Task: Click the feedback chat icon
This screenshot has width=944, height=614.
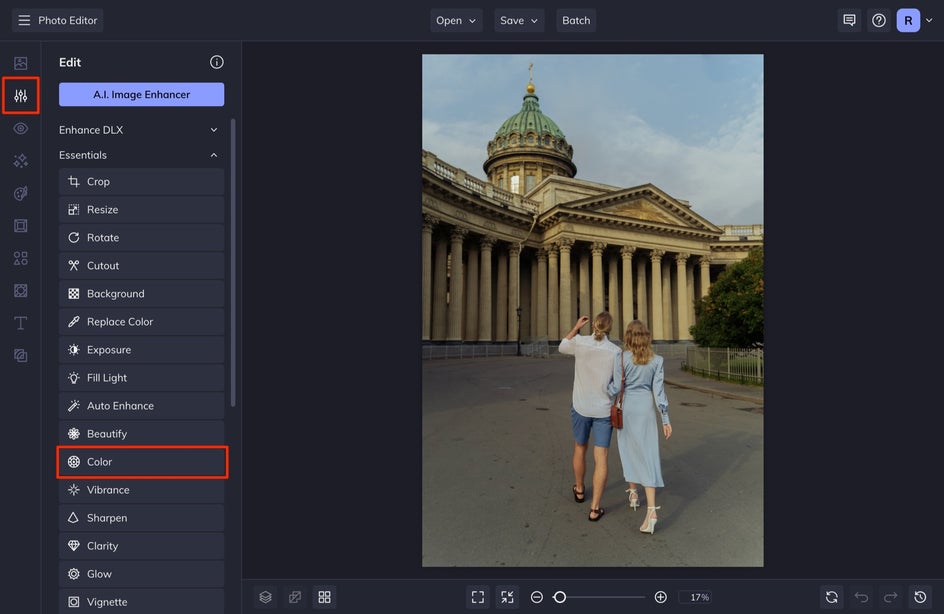Action: [849, 20]
